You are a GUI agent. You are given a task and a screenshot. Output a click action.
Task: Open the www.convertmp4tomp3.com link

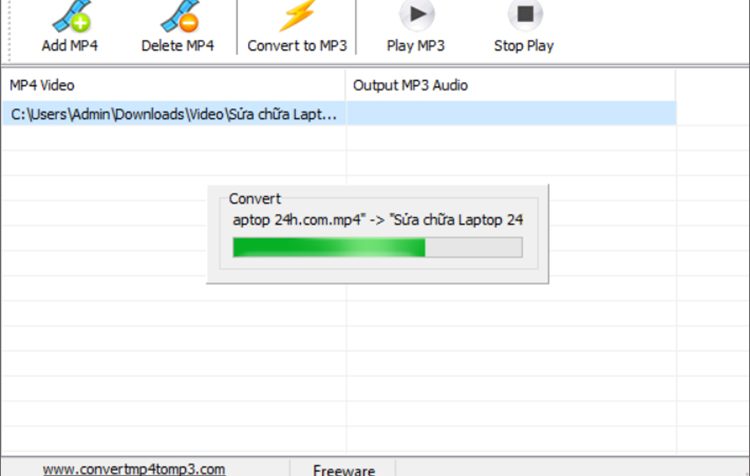pos(134,469)
